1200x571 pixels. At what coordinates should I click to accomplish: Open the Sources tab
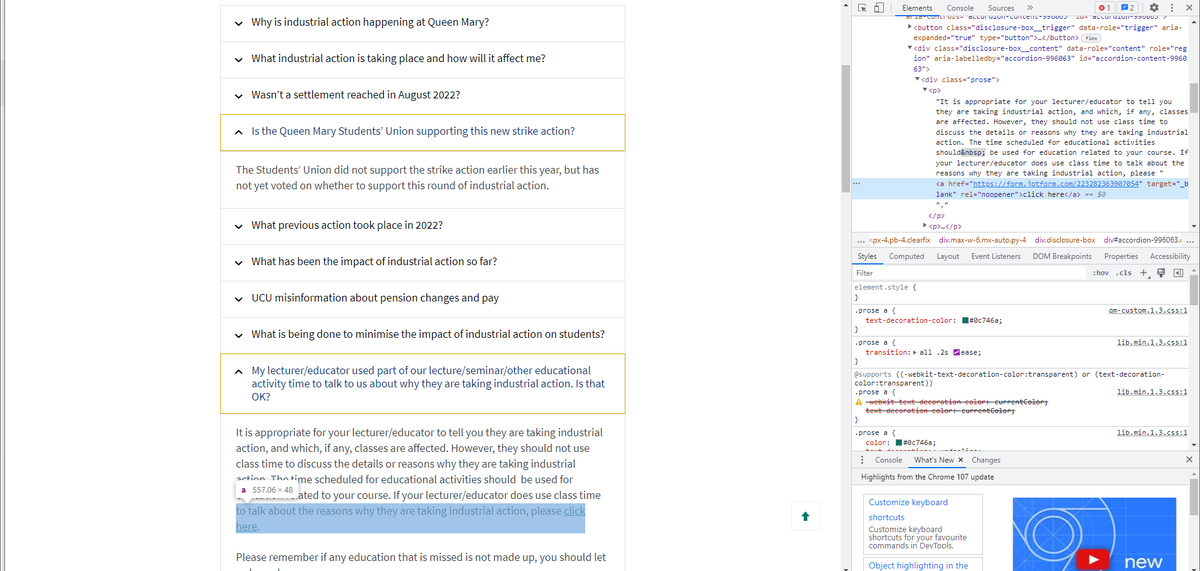pyautogui.click(x=1000, y=8)
